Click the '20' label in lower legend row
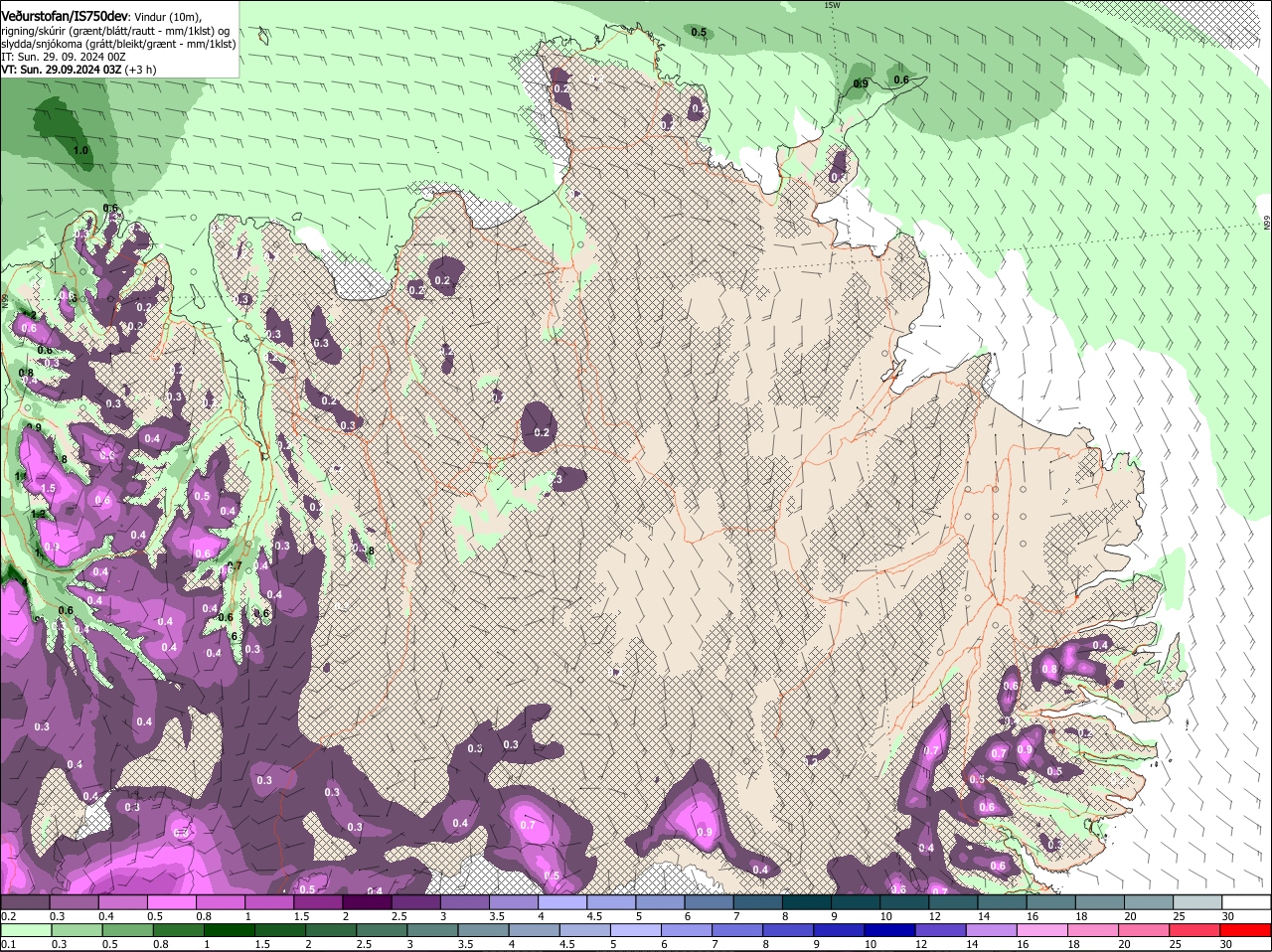Image resolution: width=1272 pixels, height=952 pixels. pos(1124,944)
